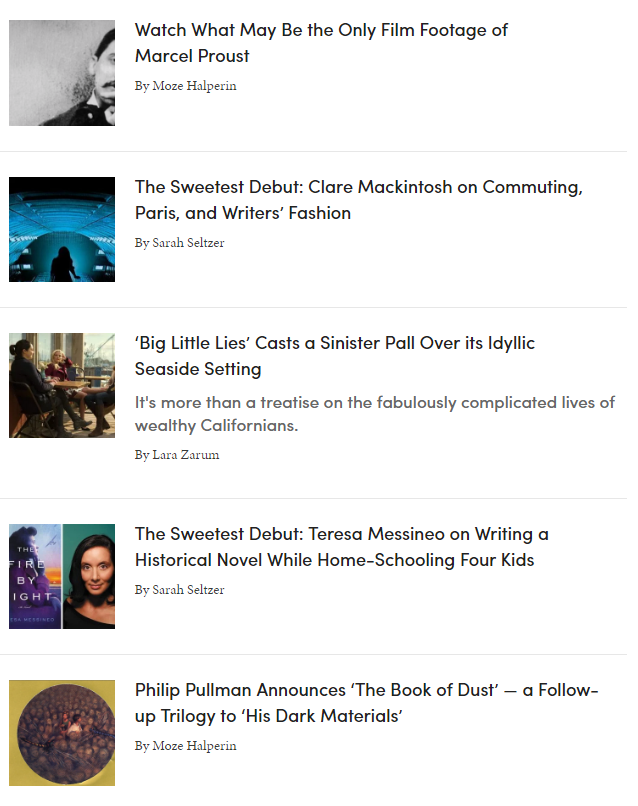Click the Marcel Proust portrait thumbnail
This screenshot has width=638, height=806.
pos(62,73)
